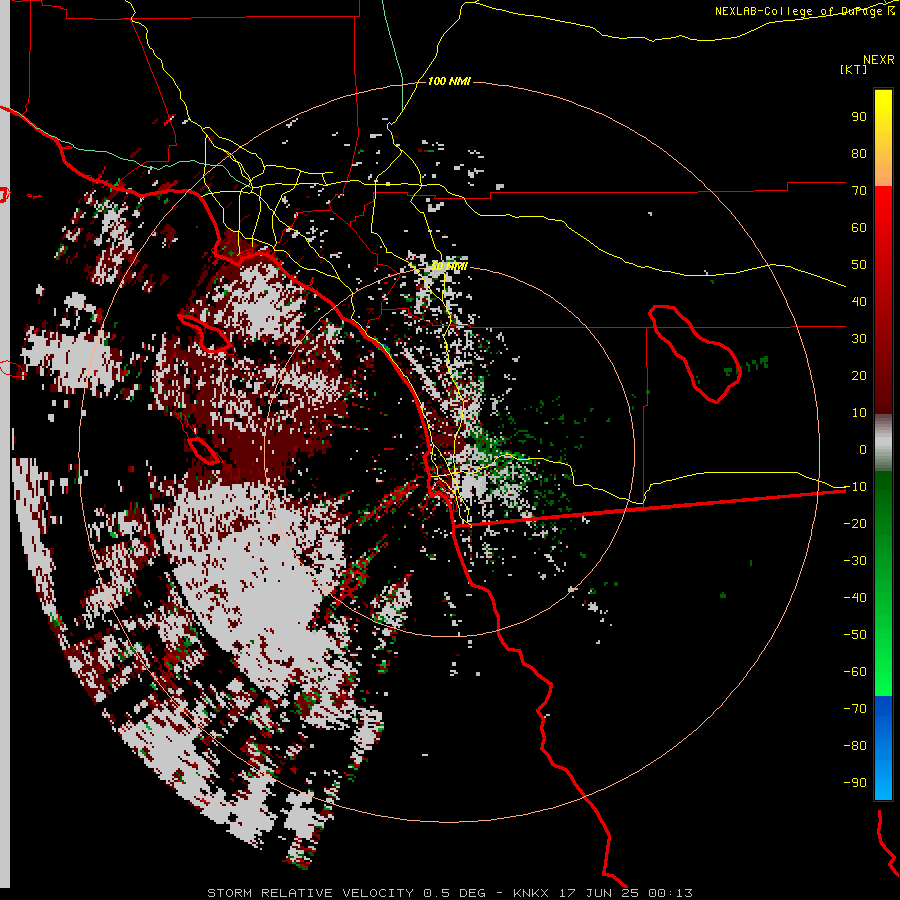Click the '-40' colorbar scale value
Image resolution: width=900 pixels, height=900 pixels.
pos(855,598)
